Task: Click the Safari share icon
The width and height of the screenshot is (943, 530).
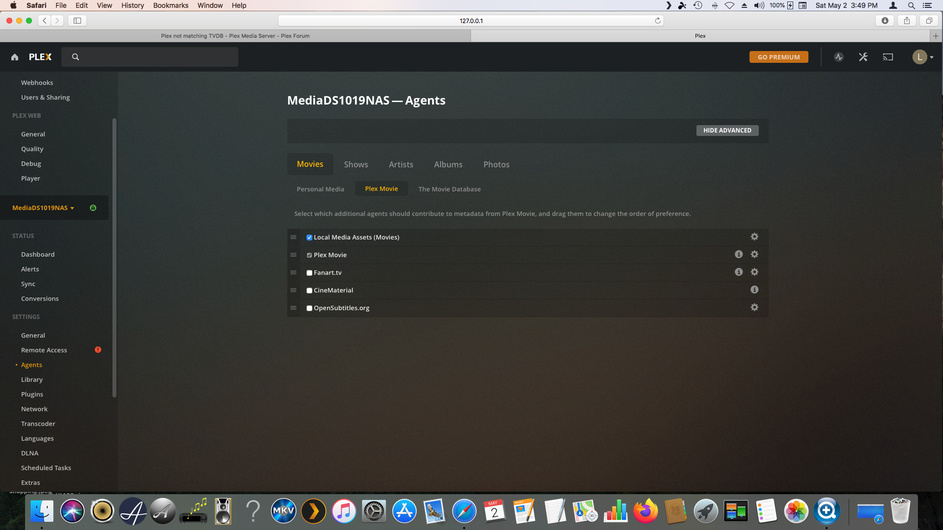Action: click(907, 20)
